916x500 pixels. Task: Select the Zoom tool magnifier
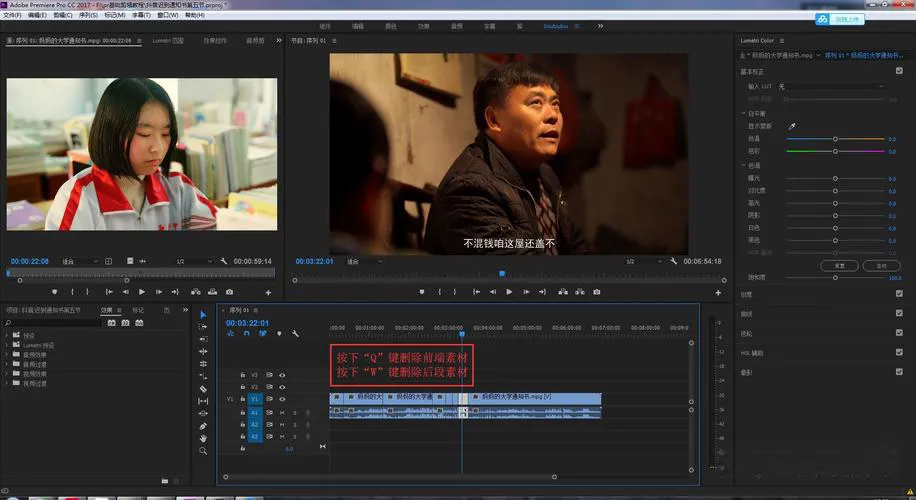204,451
